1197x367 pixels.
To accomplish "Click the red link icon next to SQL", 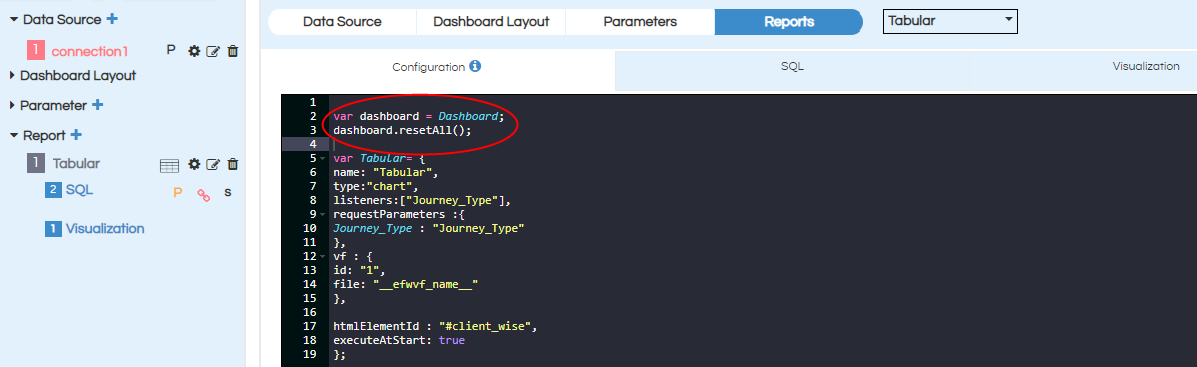I will (x=203, y=194).
